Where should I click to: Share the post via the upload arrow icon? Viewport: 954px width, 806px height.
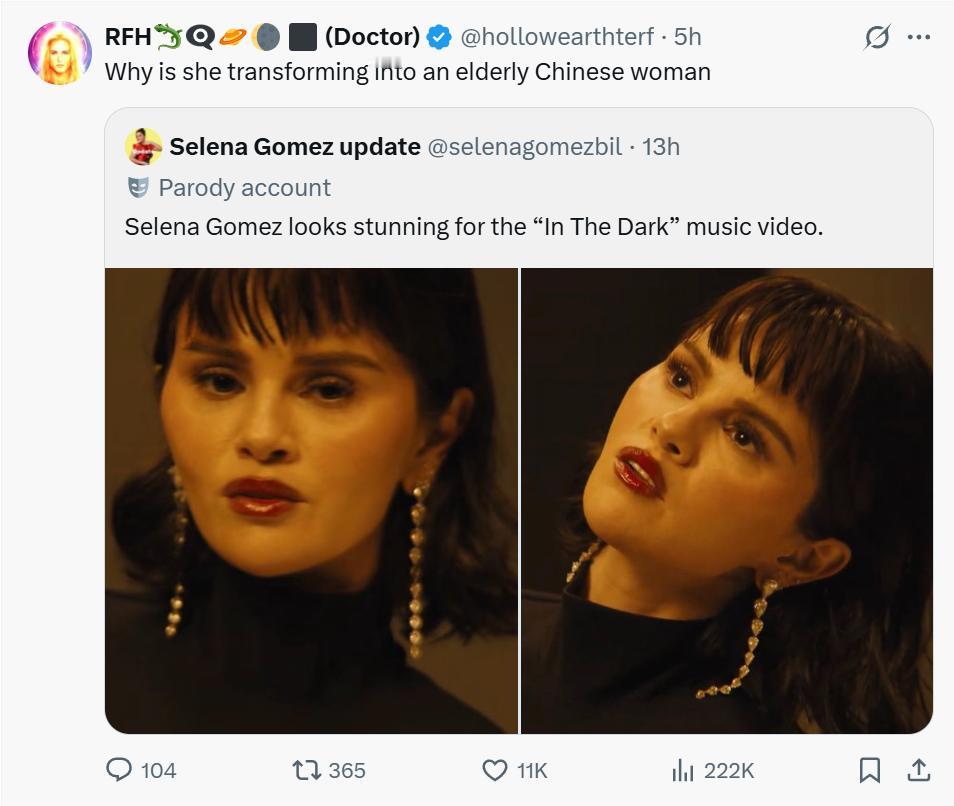[x=917, y=769]
